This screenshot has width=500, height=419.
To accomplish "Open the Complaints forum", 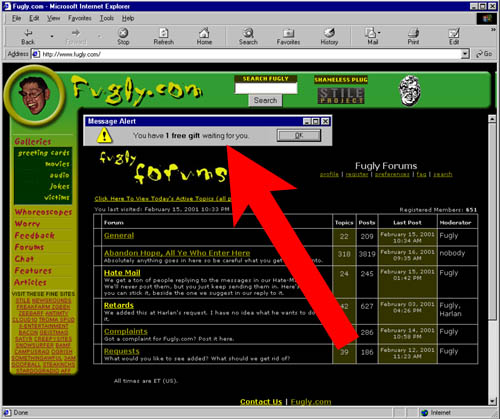I will click(x=126, y=331).
